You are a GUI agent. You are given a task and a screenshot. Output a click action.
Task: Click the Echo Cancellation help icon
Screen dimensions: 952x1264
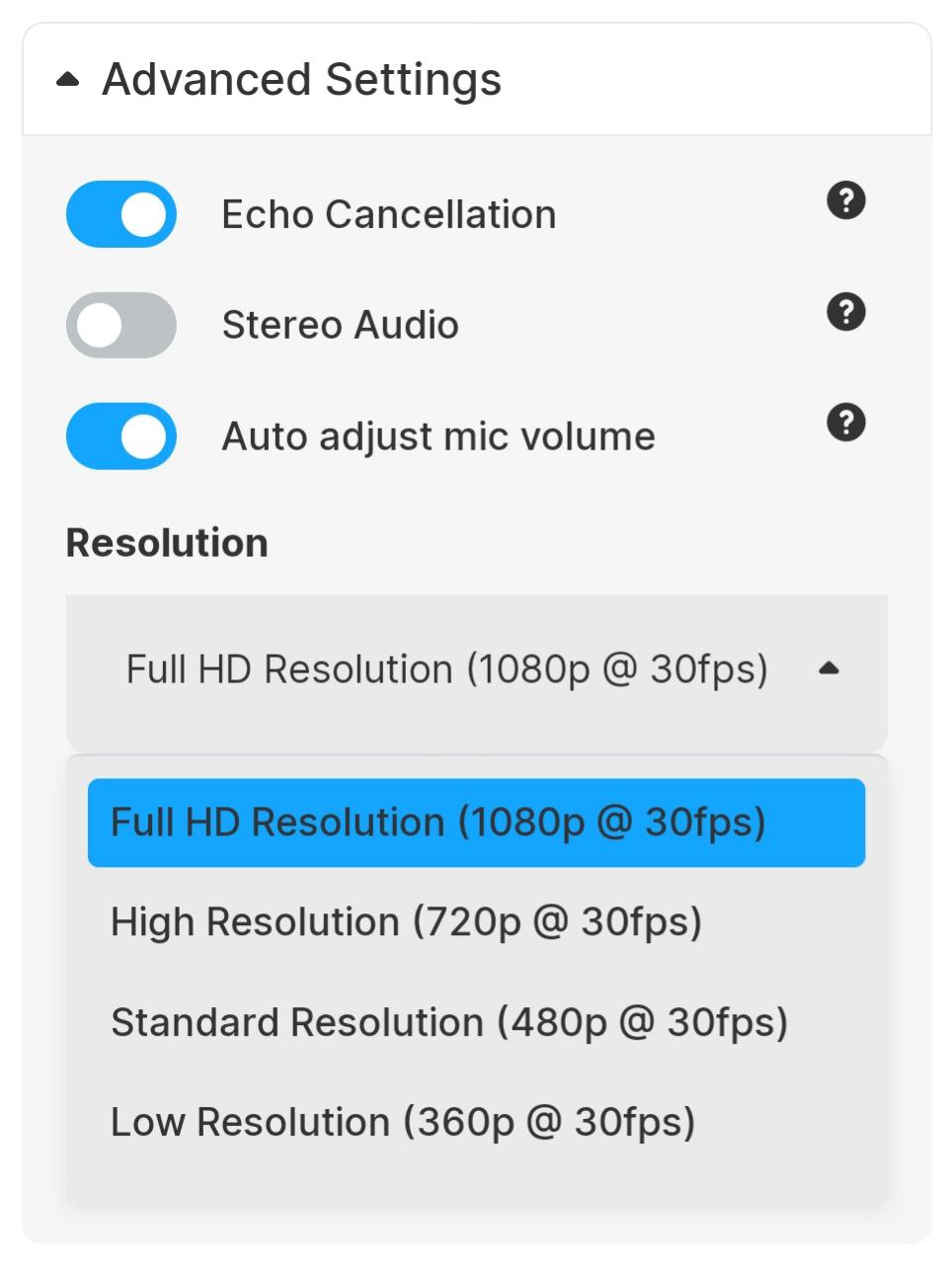[x=845, y=201]
